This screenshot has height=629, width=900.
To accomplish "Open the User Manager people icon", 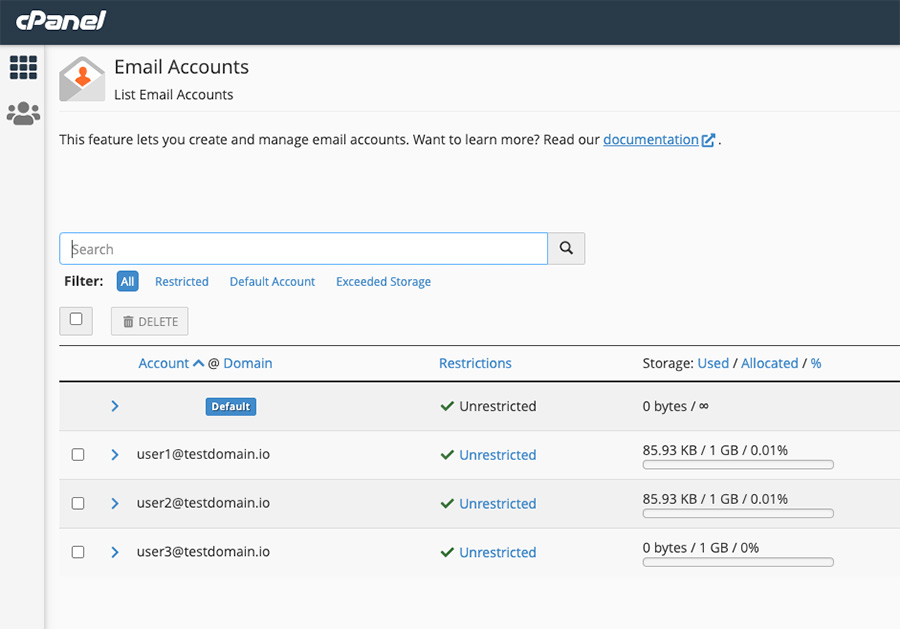I will click(23, 114).
